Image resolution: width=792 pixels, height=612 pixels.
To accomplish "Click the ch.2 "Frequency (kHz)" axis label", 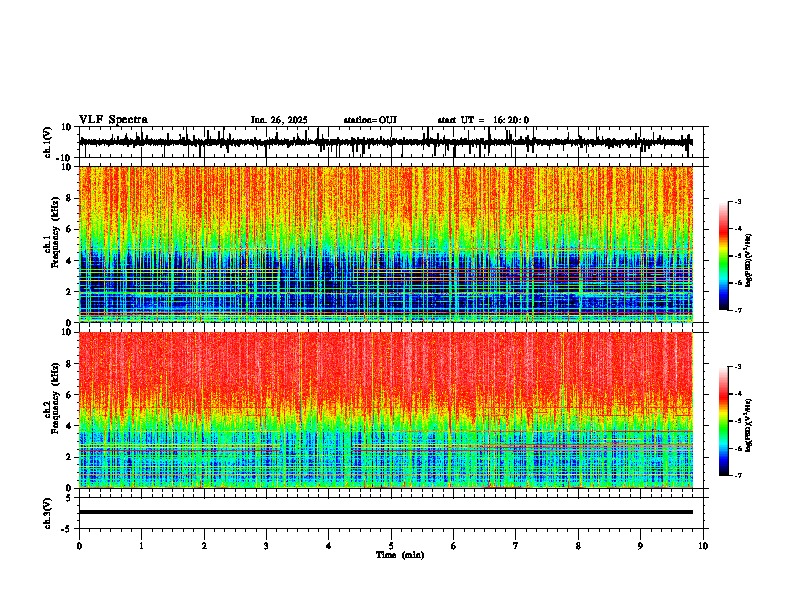I will 56,398.
